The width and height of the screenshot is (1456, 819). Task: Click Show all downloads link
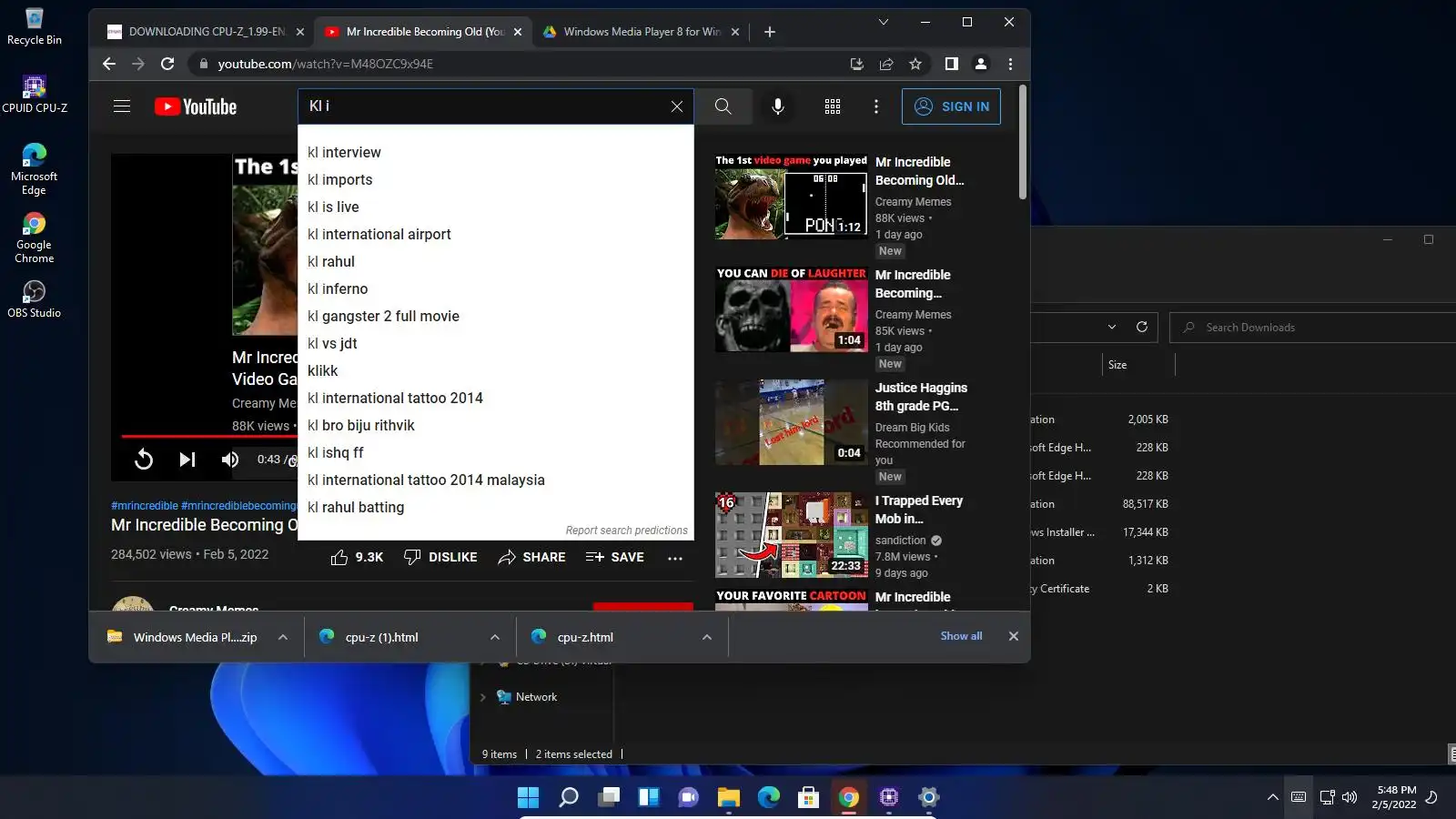[x=961, y=636]
